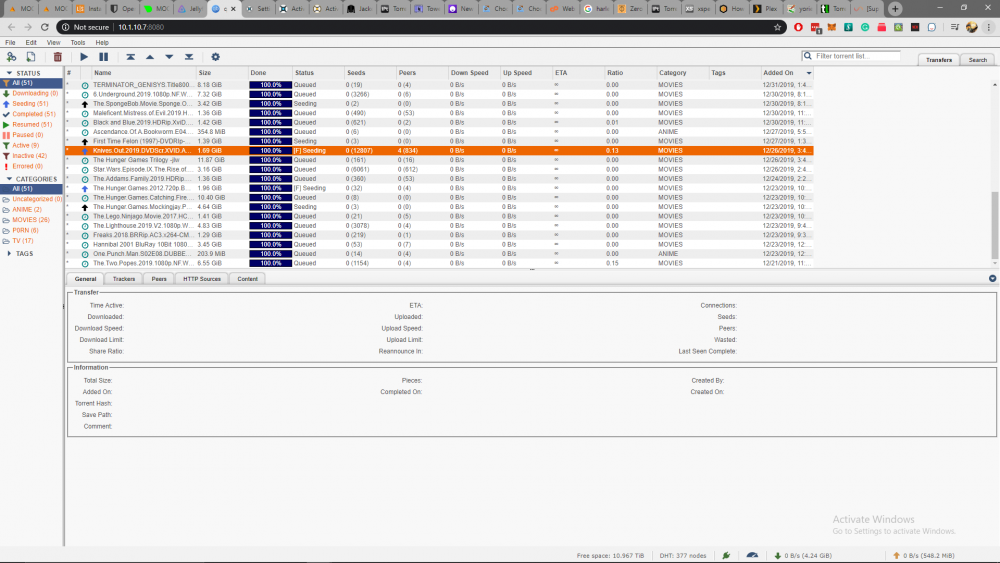Click the red Delete trash can icon
Screen dimensions: 1000x563
click(x=57, y=57)
